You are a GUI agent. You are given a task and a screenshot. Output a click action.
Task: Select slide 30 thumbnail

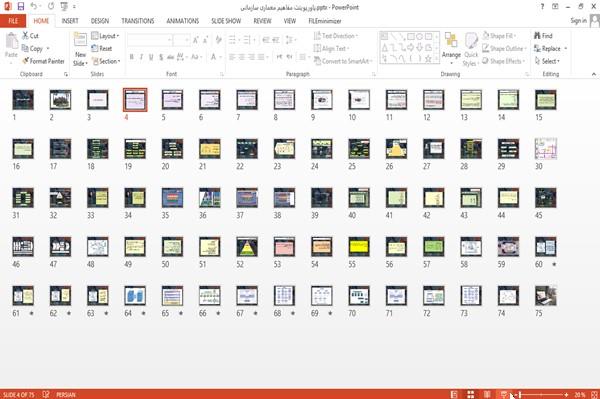pos(546,149)
